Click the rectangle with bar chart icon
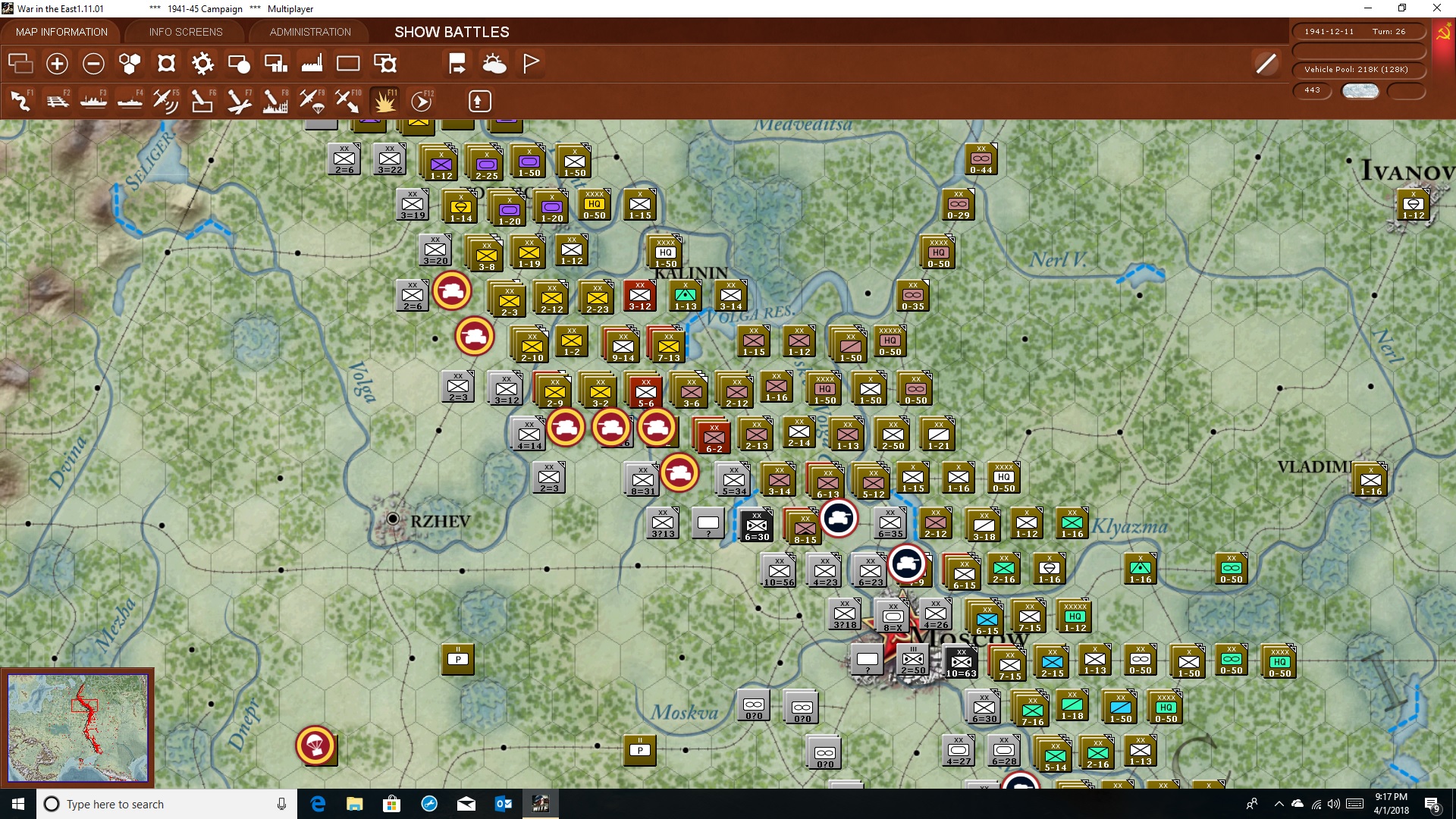The width and height of the screenshot is (1456, 819). [x=275, y=64]
